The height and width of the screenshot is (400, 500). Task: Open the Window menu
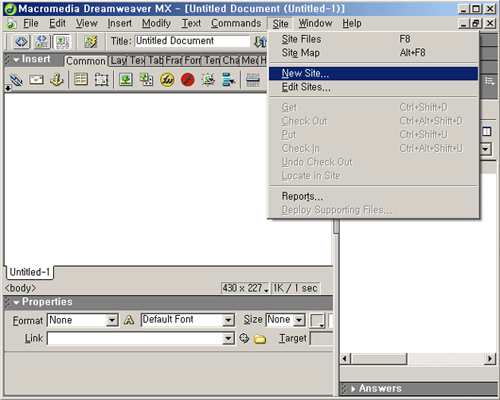pyautogui.click(x=315, y=24)
